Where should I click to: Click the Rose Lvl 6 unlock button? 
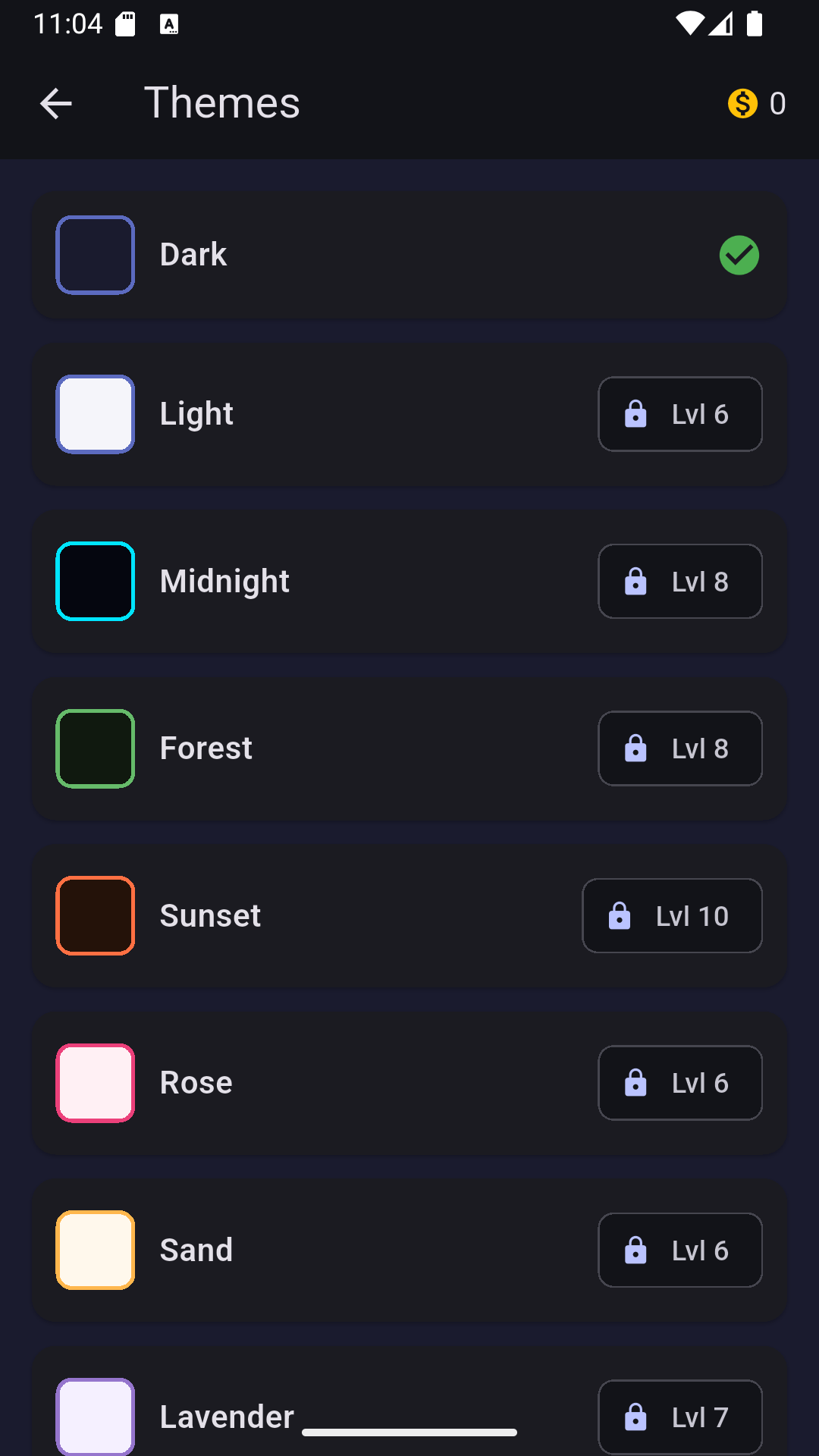tap(680, 1083)
